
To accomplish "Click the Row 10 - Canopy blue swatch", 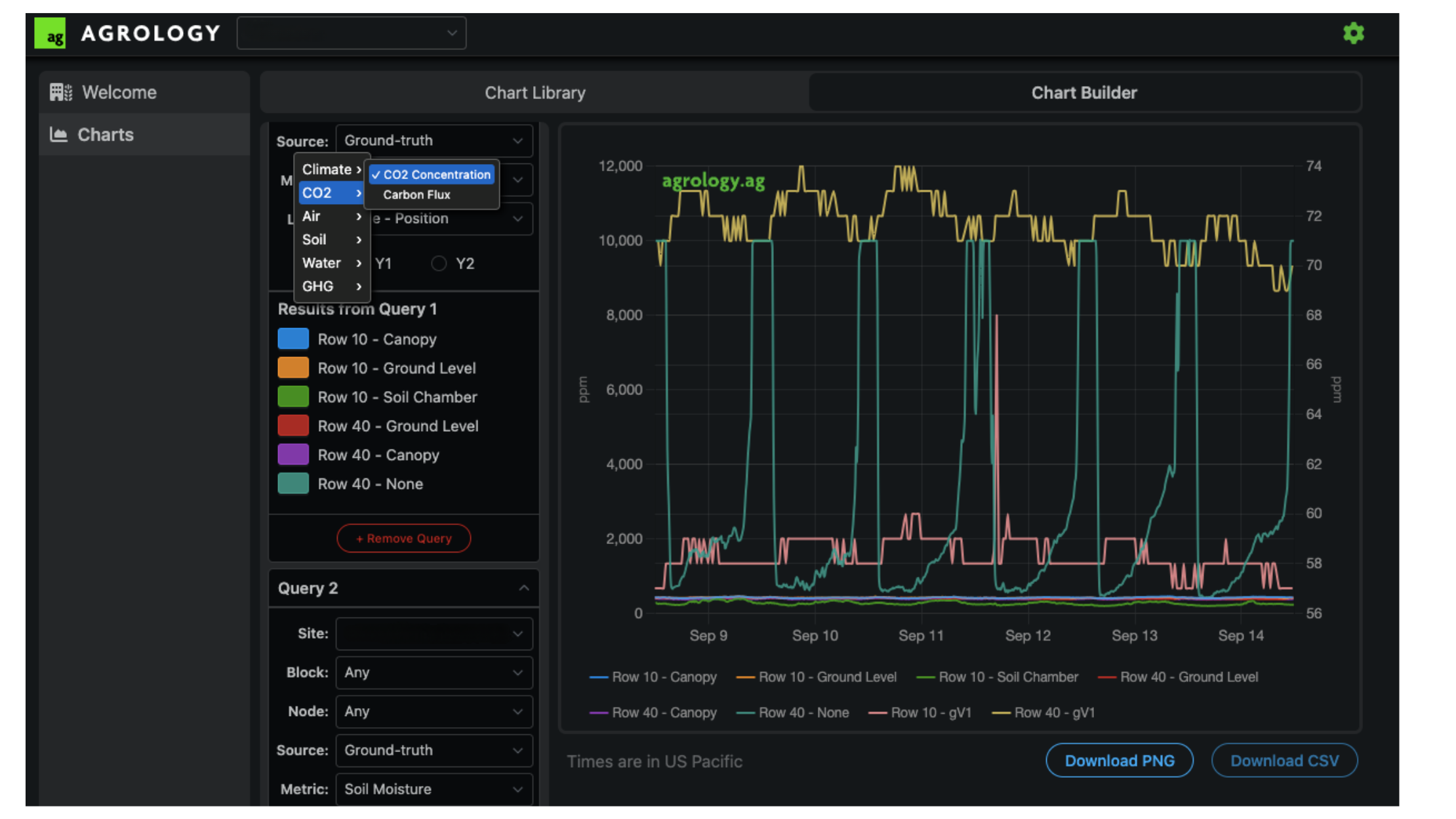I will pyautogui.click(x=293, y=339).
